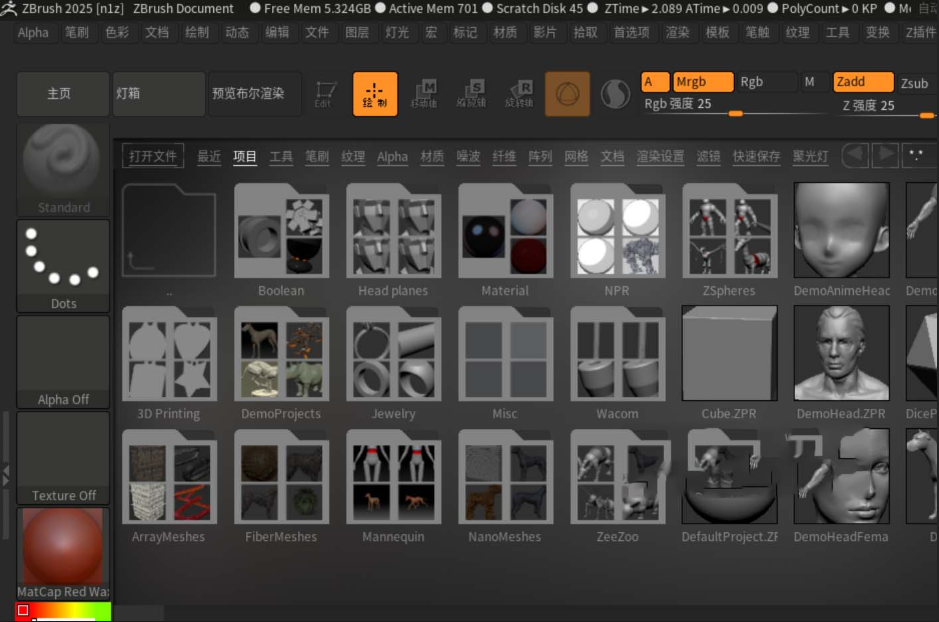
Task: Click the 主页 button
Action: coord(63,94)
